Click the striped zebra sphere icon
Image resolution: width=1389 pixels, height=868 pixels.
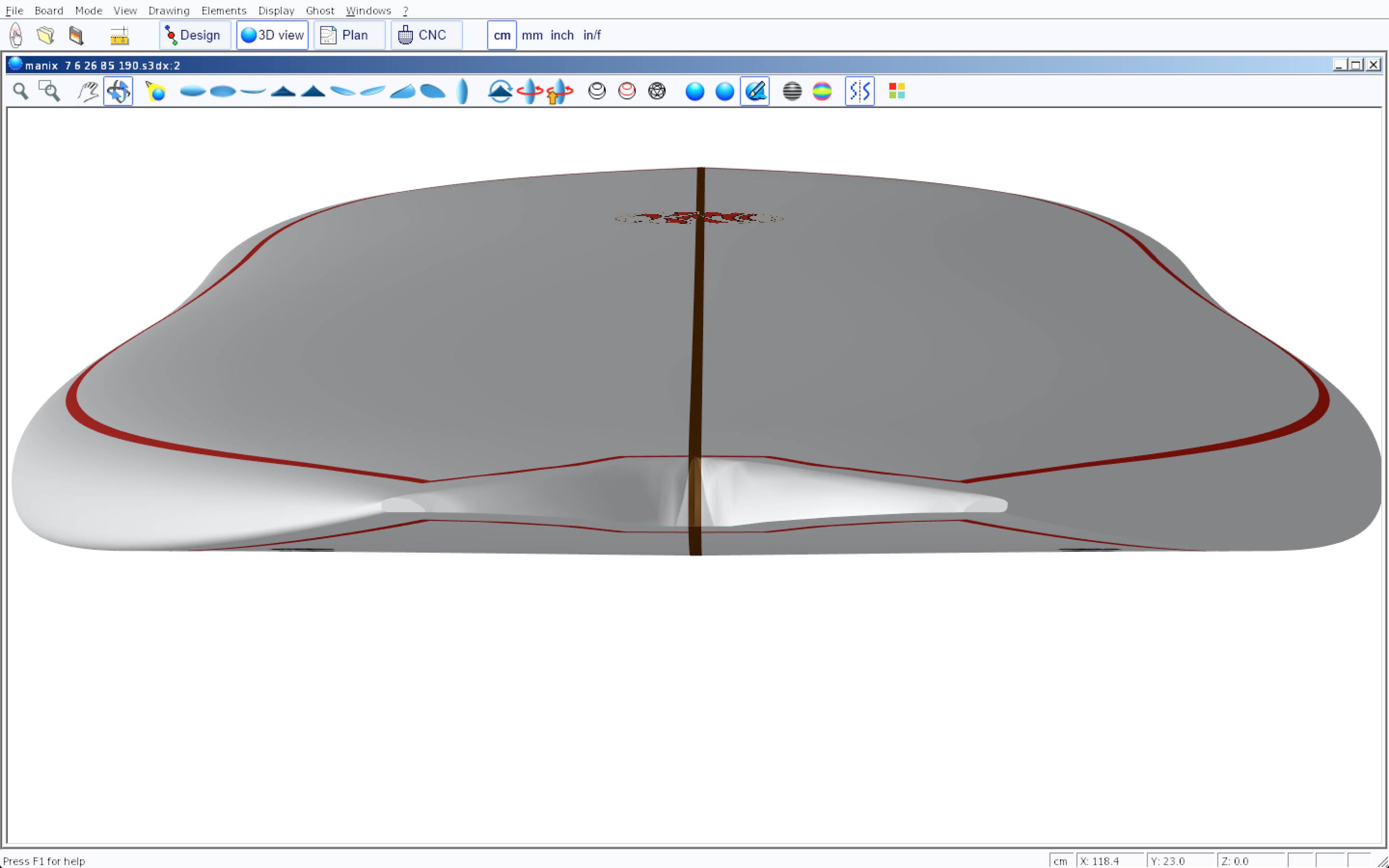point(792,91)
